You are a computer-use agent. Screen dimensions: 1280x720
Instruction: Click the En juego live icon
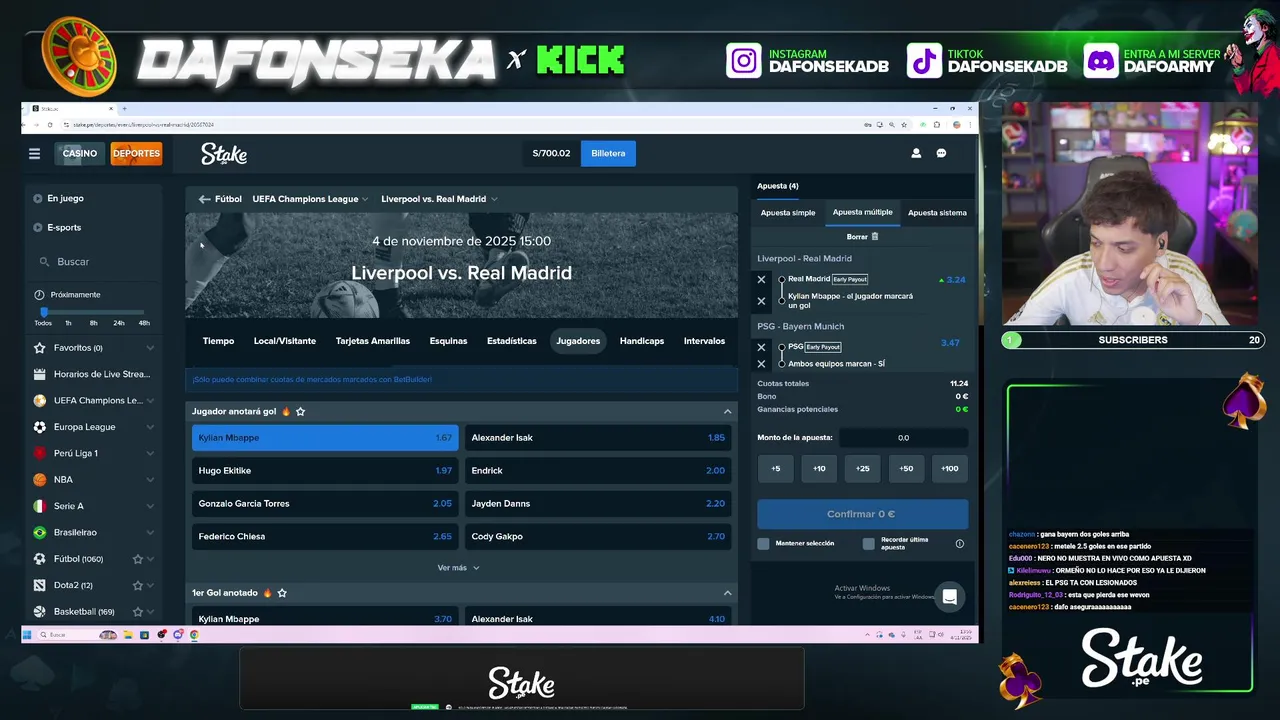click(38, 198)
